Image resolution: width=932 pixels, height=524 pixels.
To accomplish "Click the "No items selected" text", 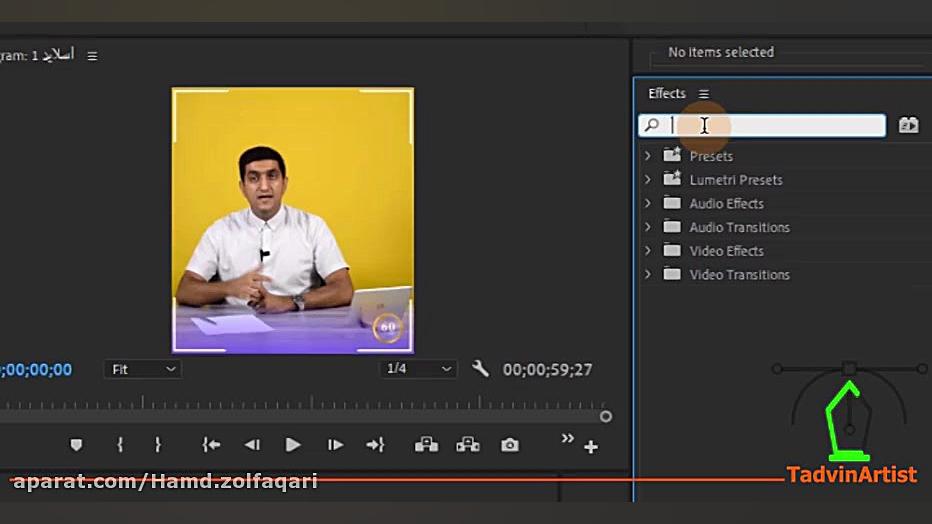I will (x=721, y=52).
